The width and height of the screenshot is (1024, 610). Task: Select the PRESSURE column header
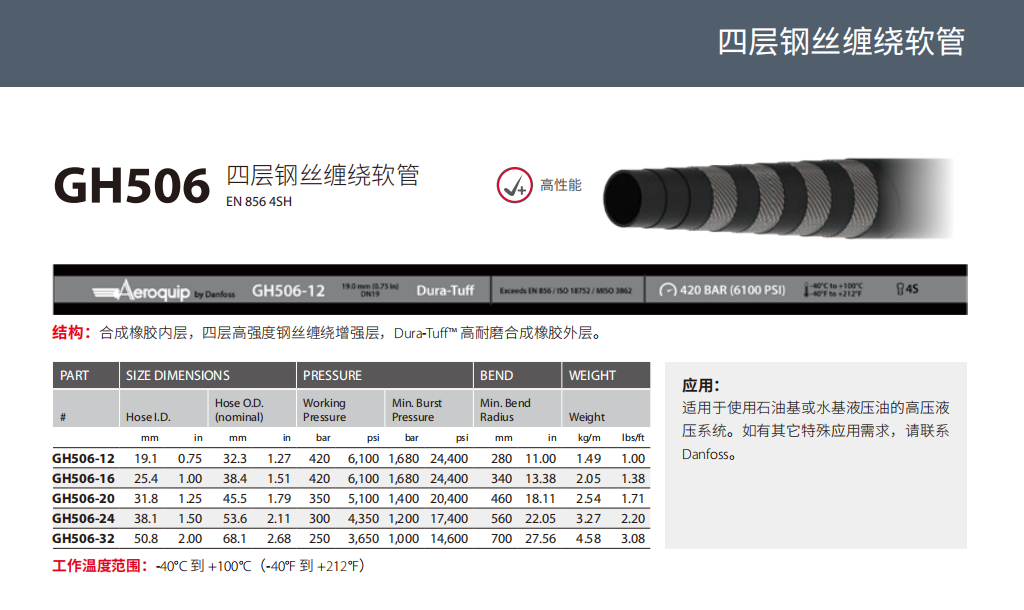332,375
